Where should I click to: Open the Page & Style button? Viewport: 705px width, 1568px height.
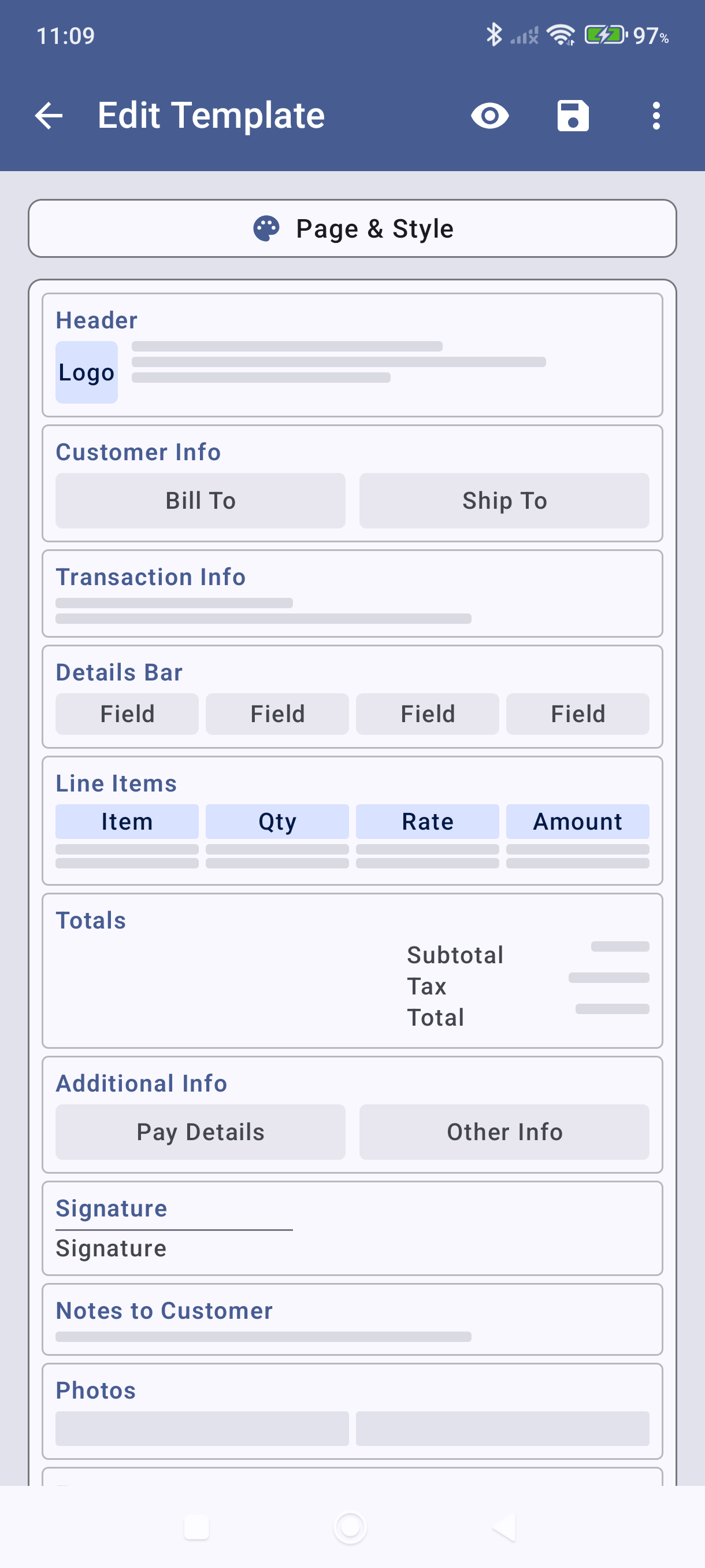(x=352, y=229)
